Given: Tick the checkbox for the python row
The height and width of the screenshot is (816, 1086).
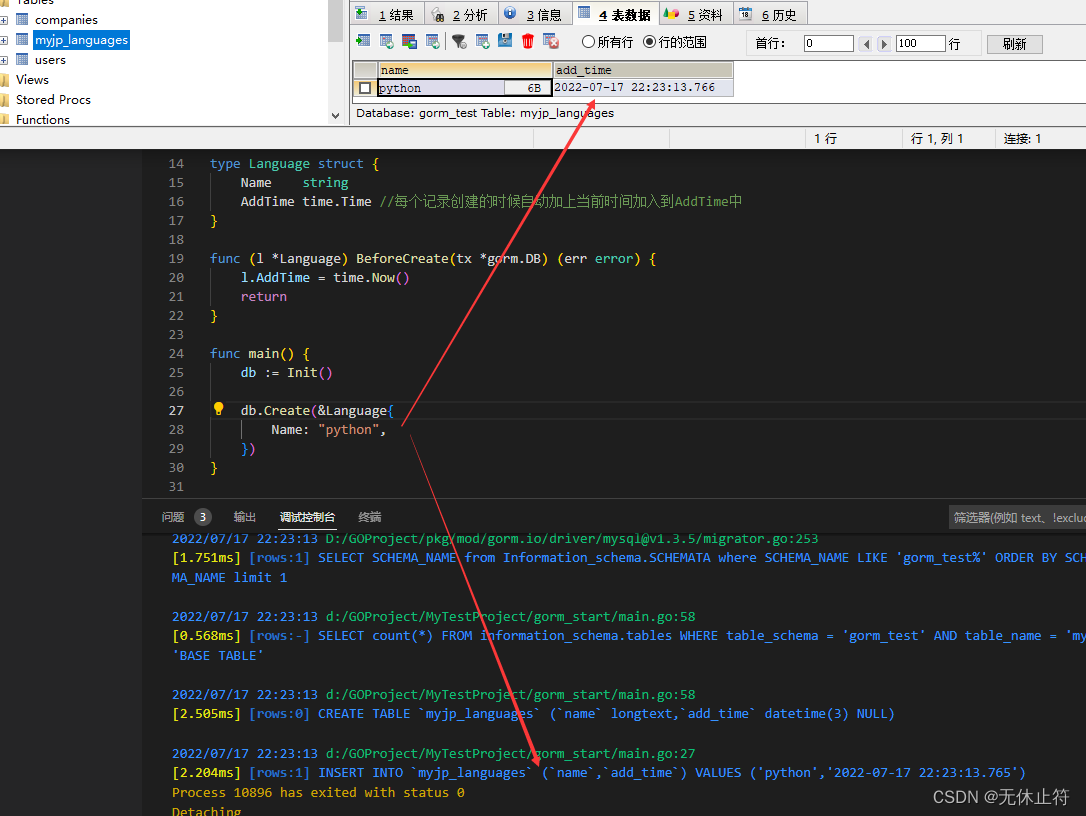Looking at the screenshot, I should point(364,88).
